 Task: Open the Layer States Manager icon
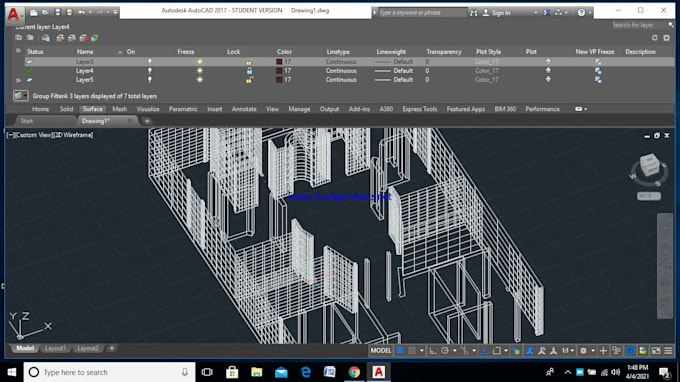coord(46,38)
